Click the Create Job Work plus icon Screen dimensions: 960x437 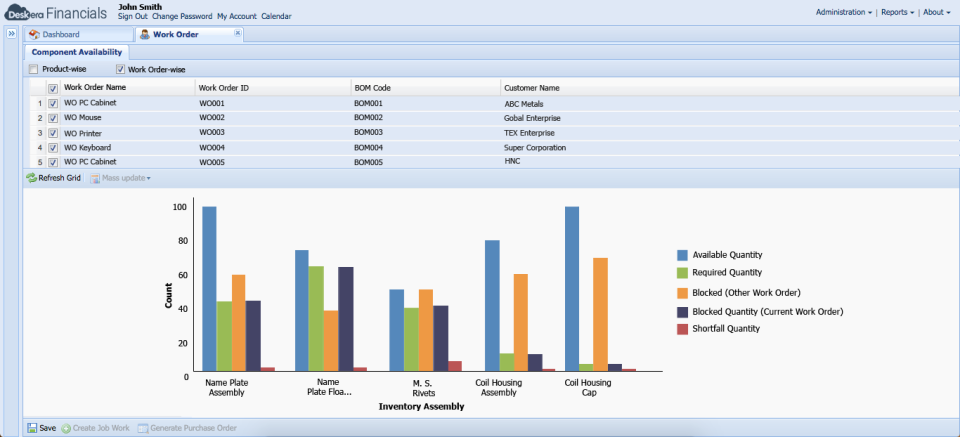[x=66, y=428]
